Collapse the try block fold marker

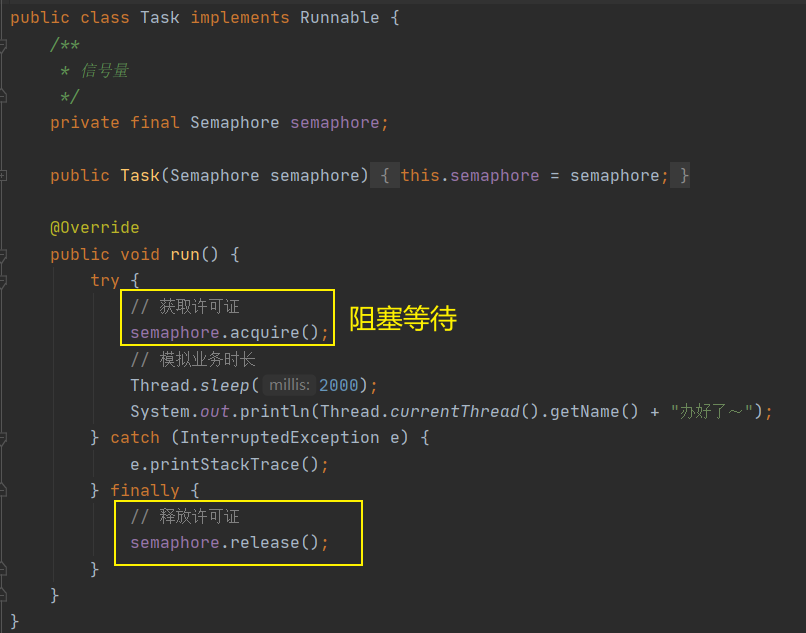tap(3, 281)
